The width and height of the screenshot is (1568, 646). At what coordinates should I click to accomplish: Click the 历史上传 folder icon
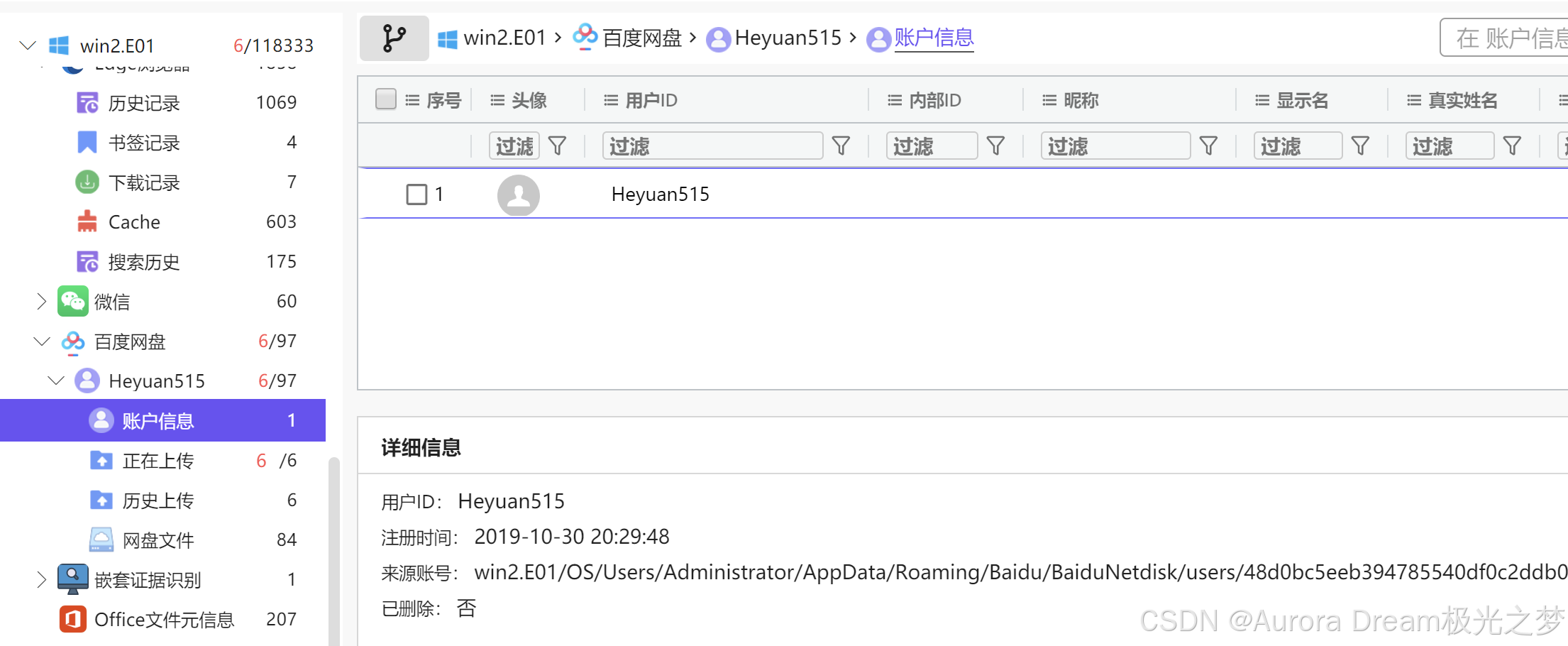coord(101,500)
